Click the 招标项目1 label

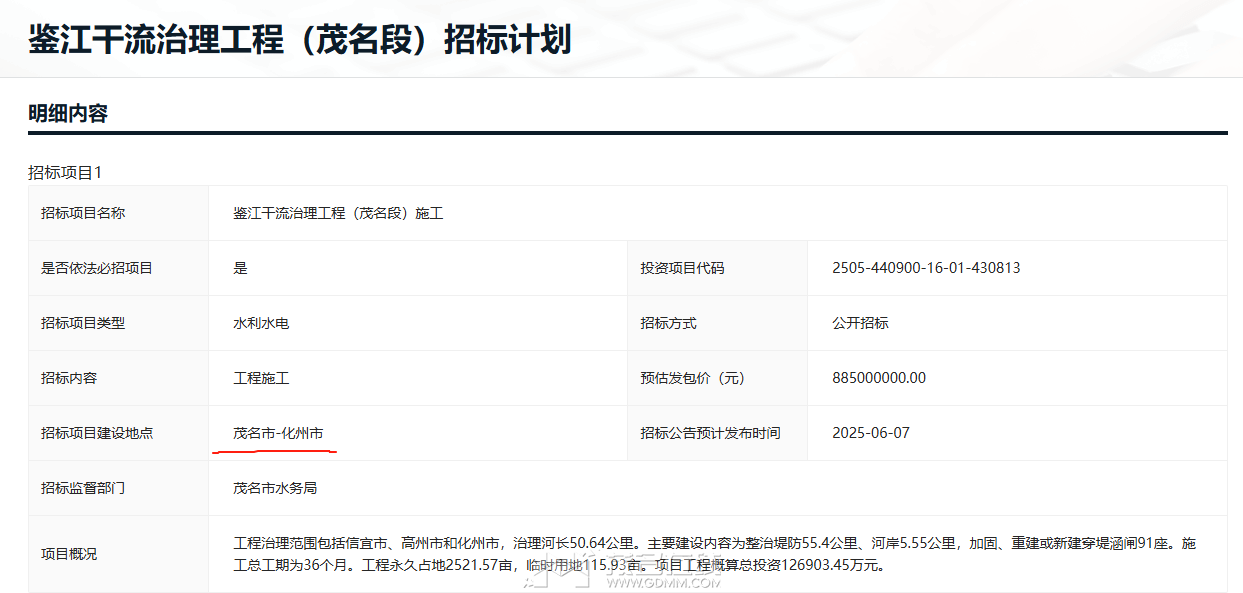pos(65,173)
